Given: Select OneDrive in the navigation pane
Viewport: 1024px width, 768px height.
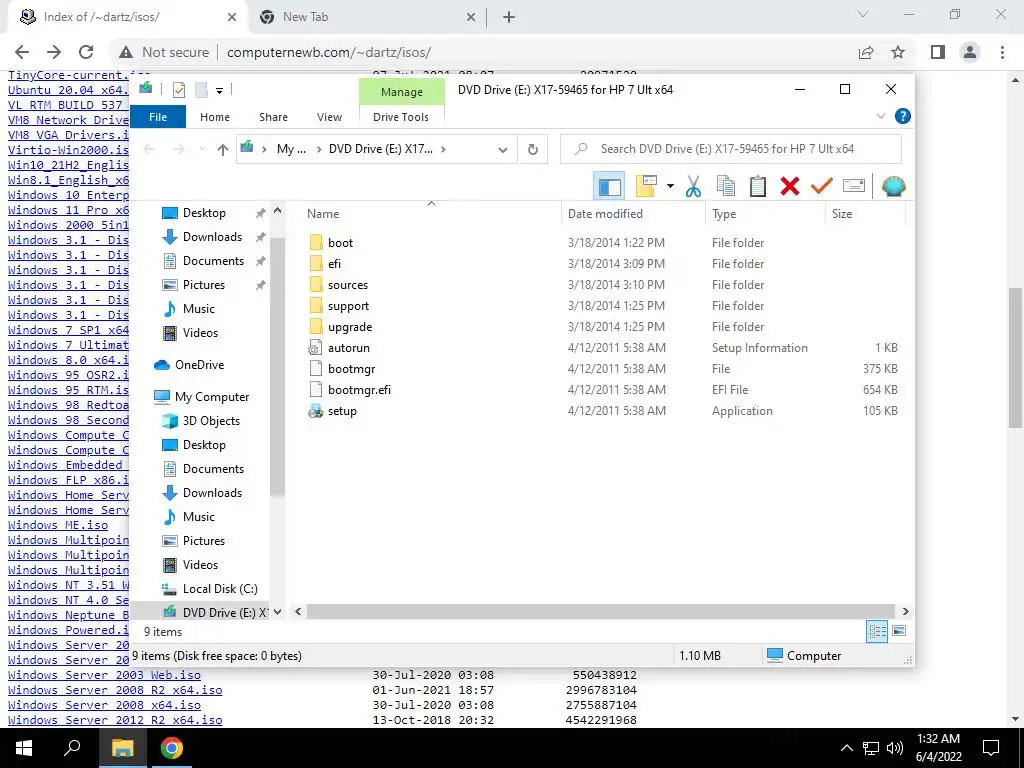Looking at the screenshot, I should tap(199, 365).
